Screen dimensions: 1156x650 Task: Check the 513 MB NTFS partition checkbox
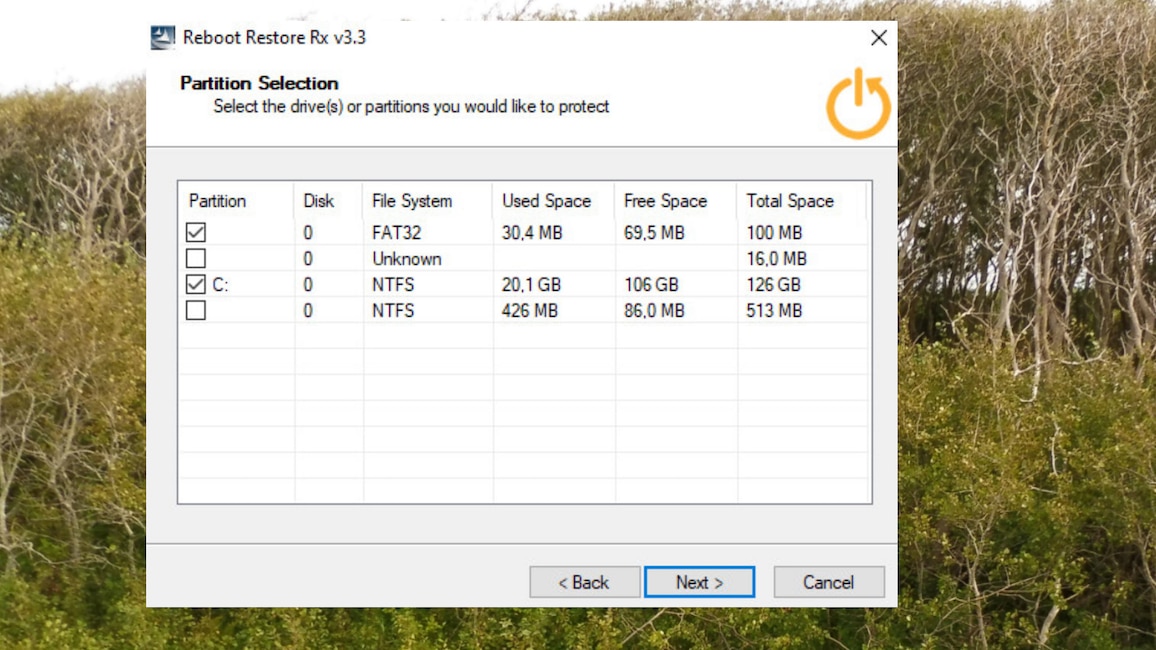(x=195, y=310)
